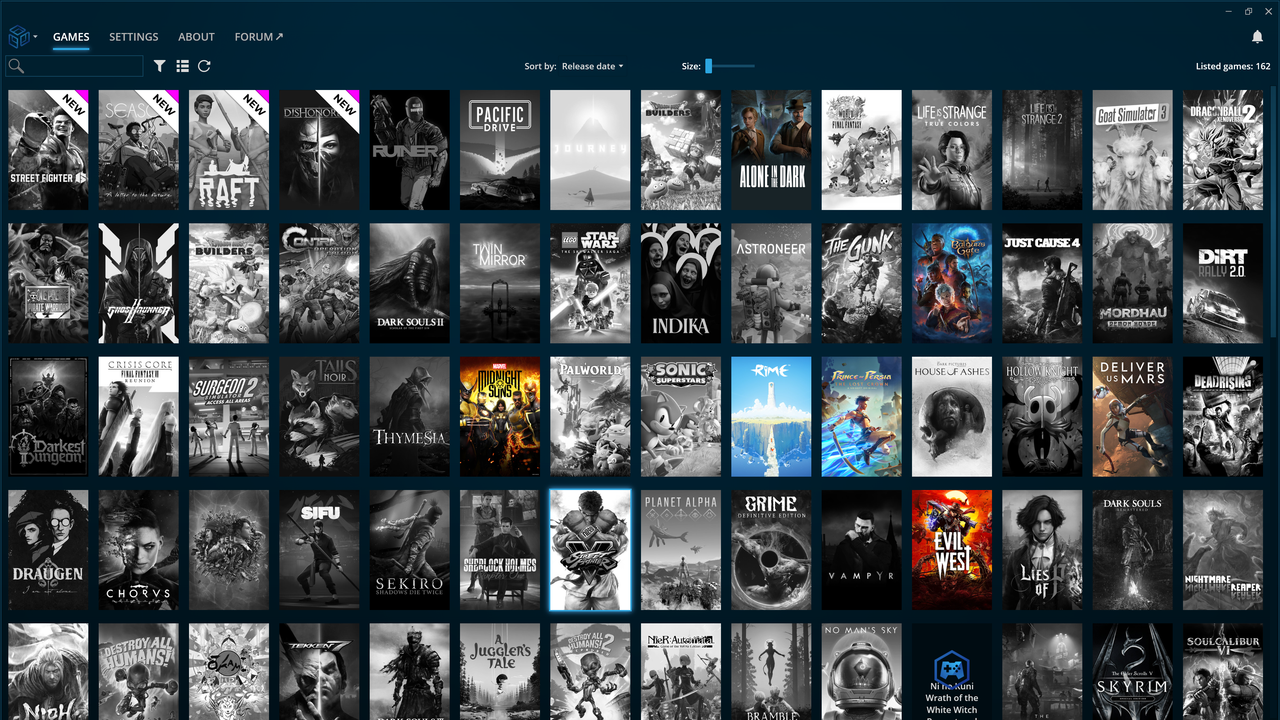
Task: Open the filter funnel icon
Action: (160, 66)
